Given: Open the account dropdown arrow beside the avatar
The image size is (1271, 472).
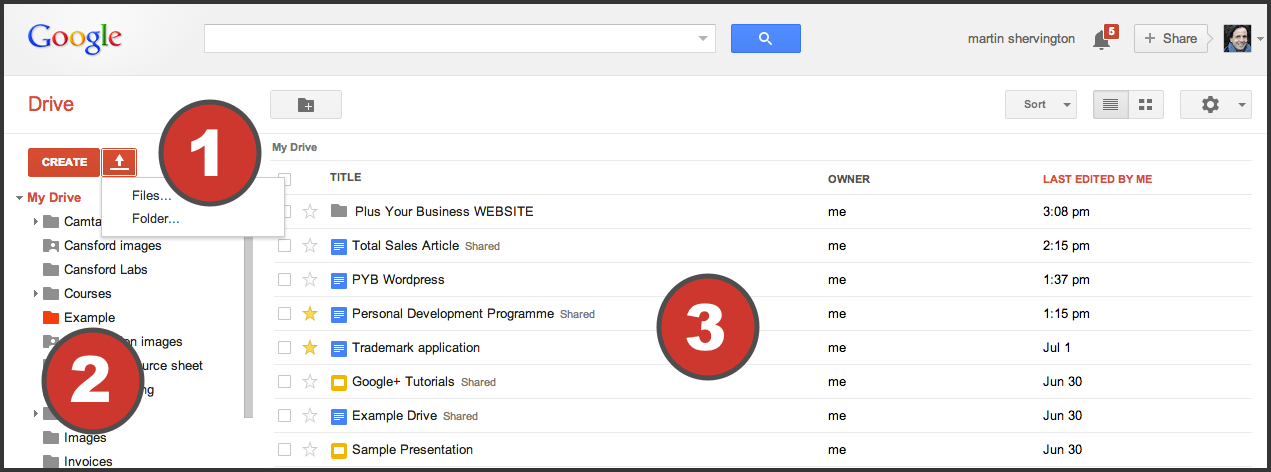Looking at the screenshot, I should (x=1260, y=39).
